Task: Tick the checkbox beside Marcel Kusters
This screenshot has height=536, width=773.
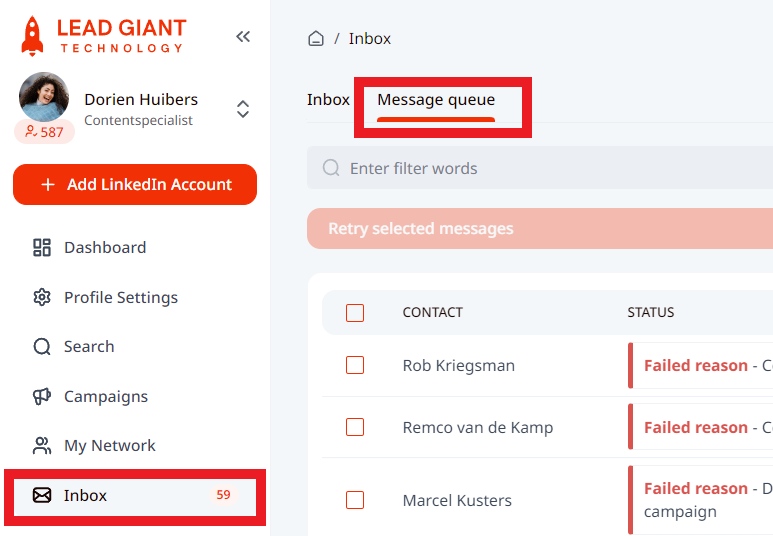Action: [355, 500]
